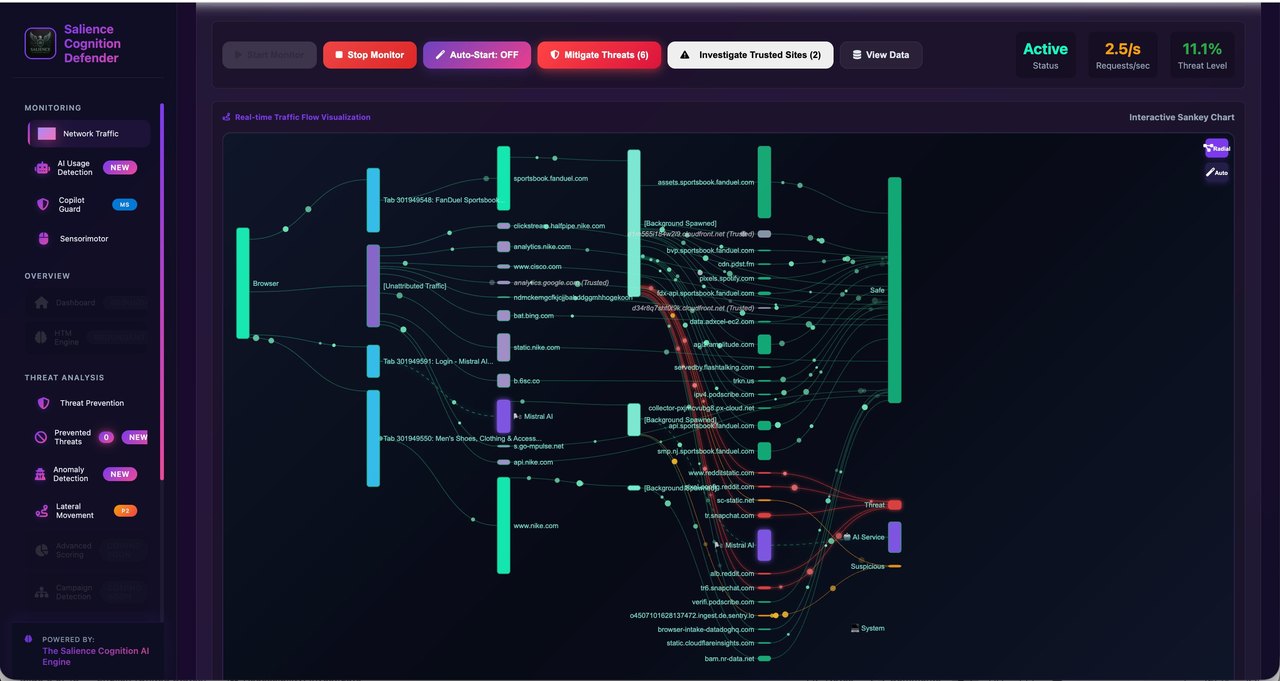Open Threat Prevention section
The height and width of the screenshot is (681, 1280).
pos(89,403)
